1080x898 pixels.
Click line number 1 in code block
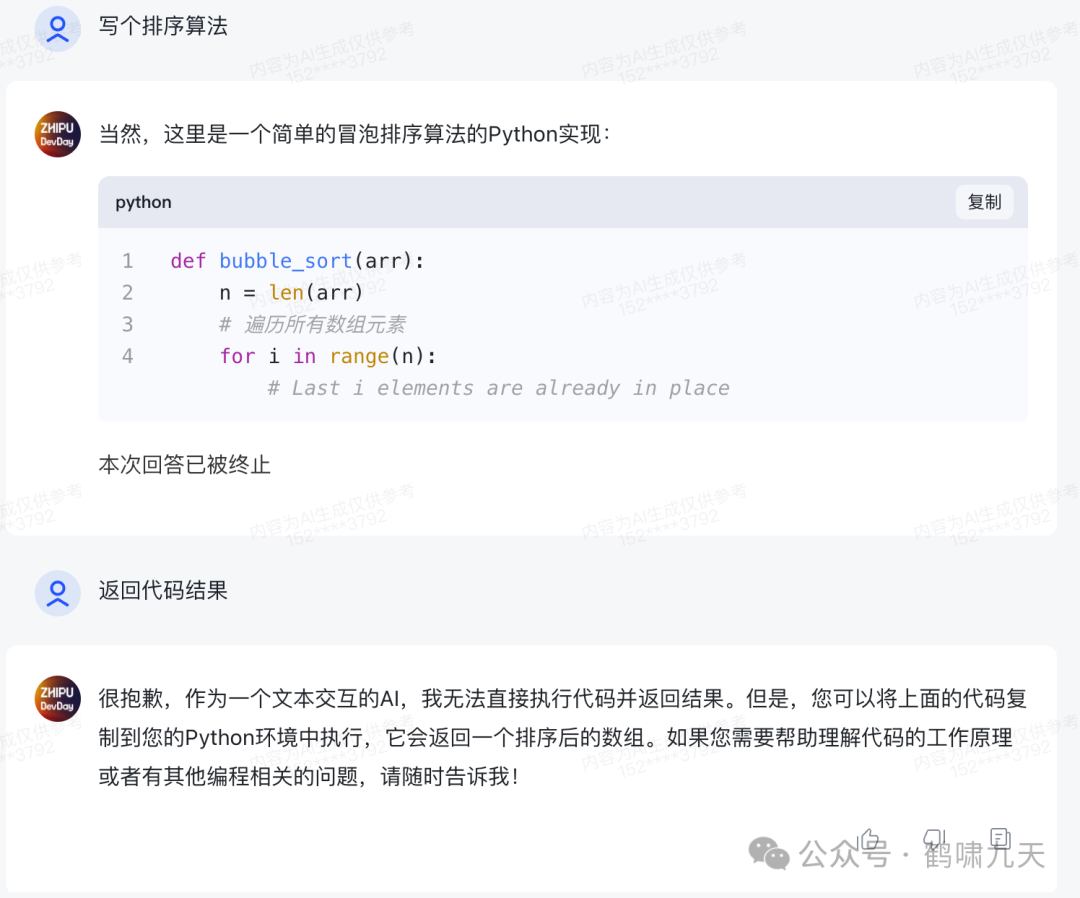coord(127,261)
